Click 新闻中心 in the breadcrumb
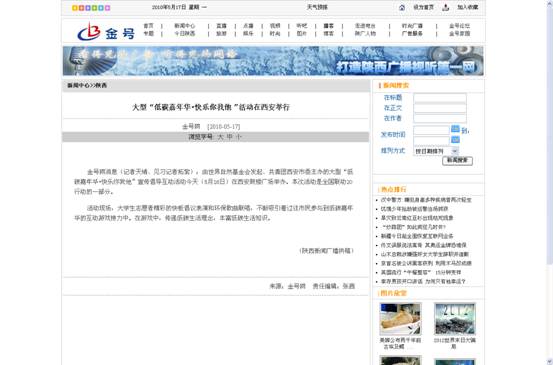This screenshot has width=553, height=365. pos(78,85)
